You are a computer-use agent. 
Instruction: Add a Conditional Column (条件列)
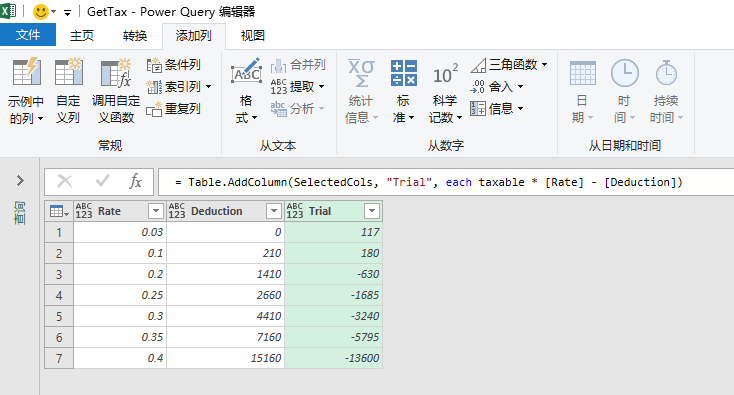pyautogui.click(x=173, y=65)
